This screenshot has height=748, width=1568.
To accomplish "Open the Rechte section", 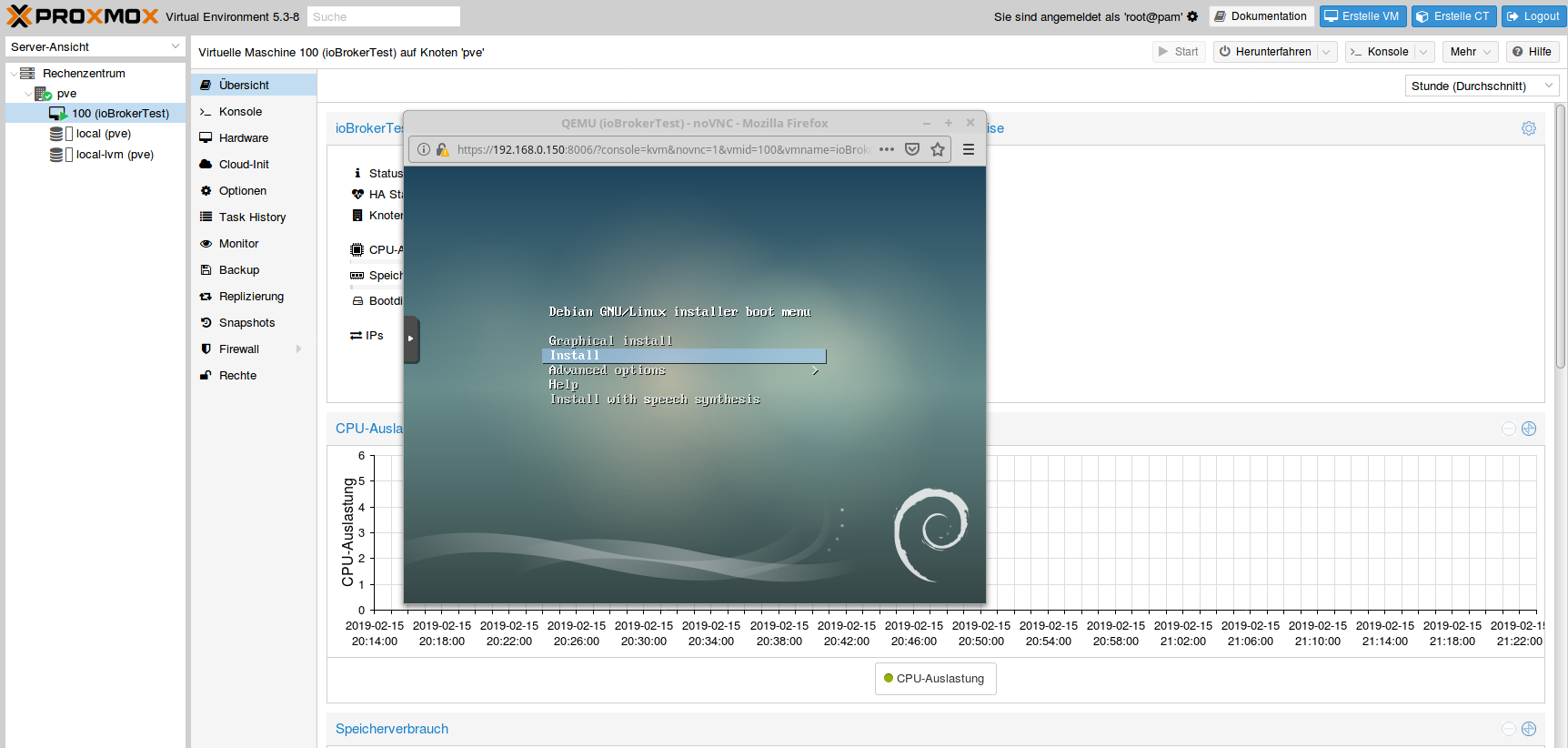I will (254, 375).
